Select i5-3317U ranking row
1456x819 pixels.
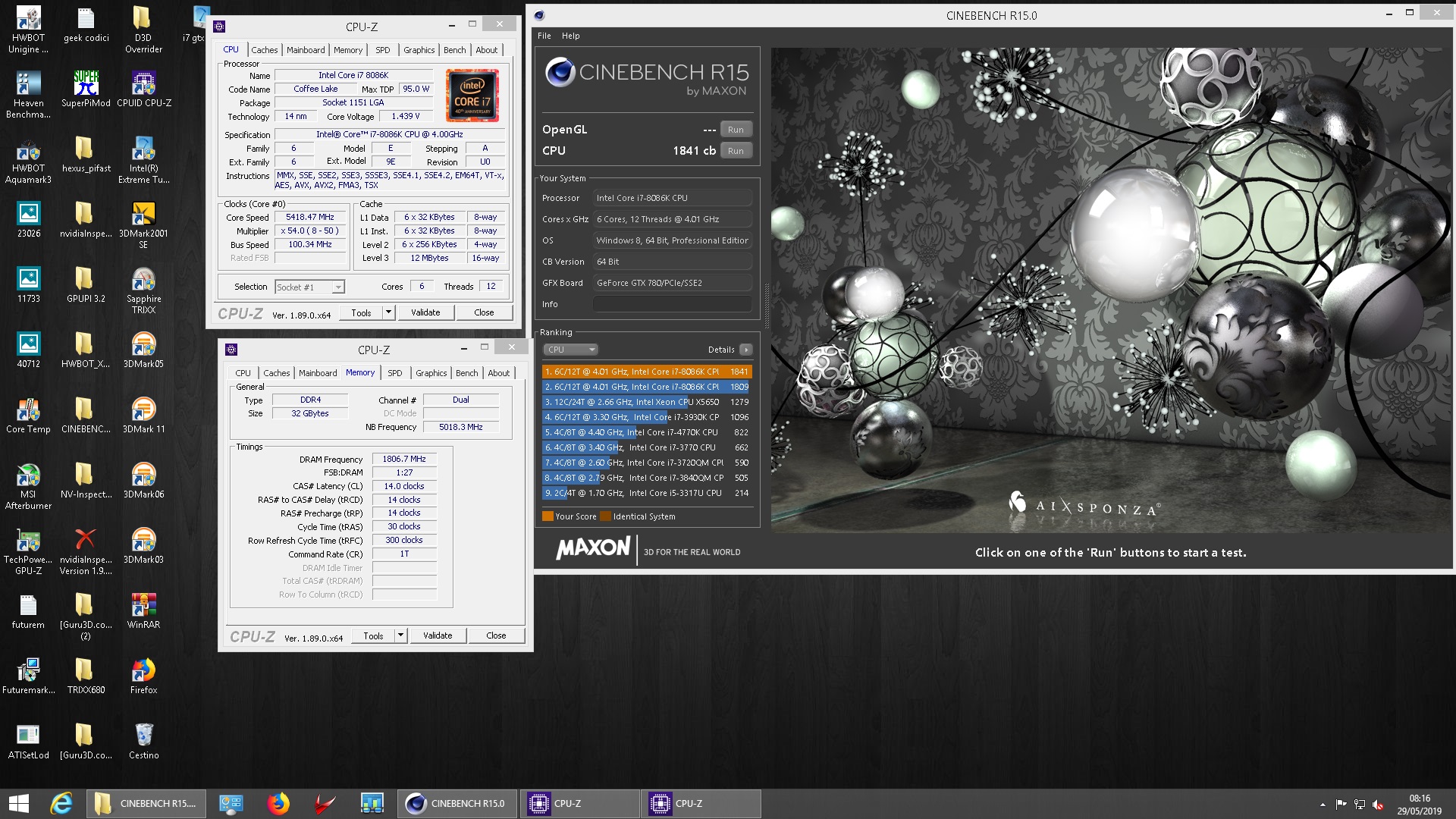(x=647, y=493)
